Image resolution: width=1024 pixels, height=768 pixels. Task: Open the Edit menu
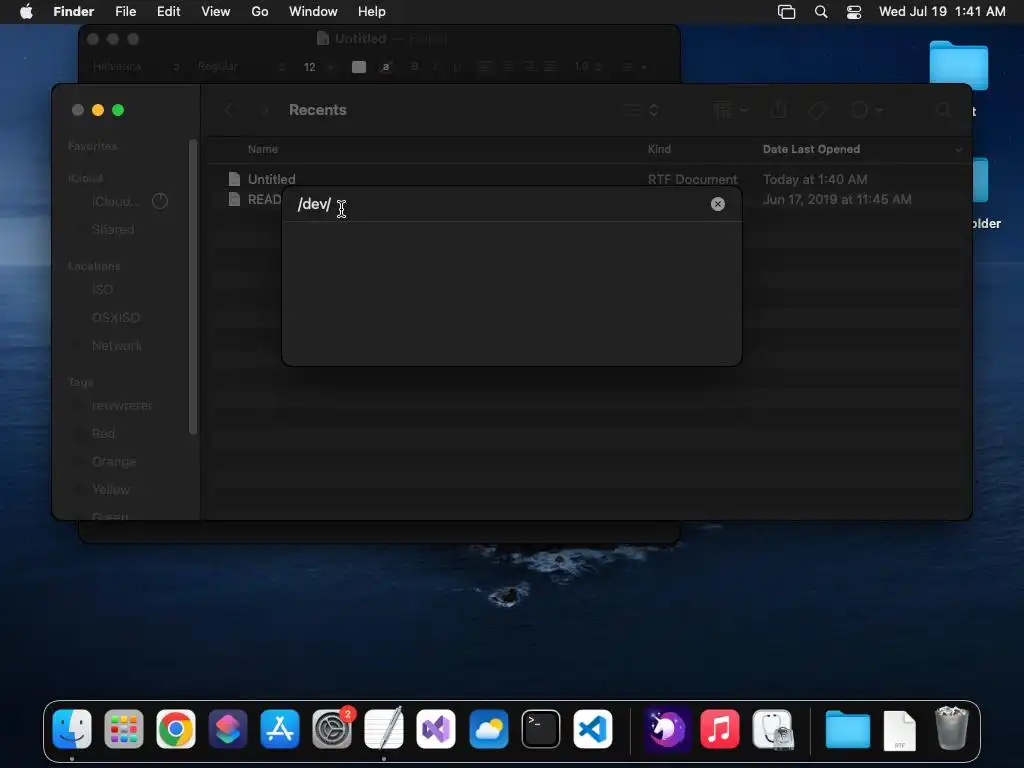(x=168, y=11)
